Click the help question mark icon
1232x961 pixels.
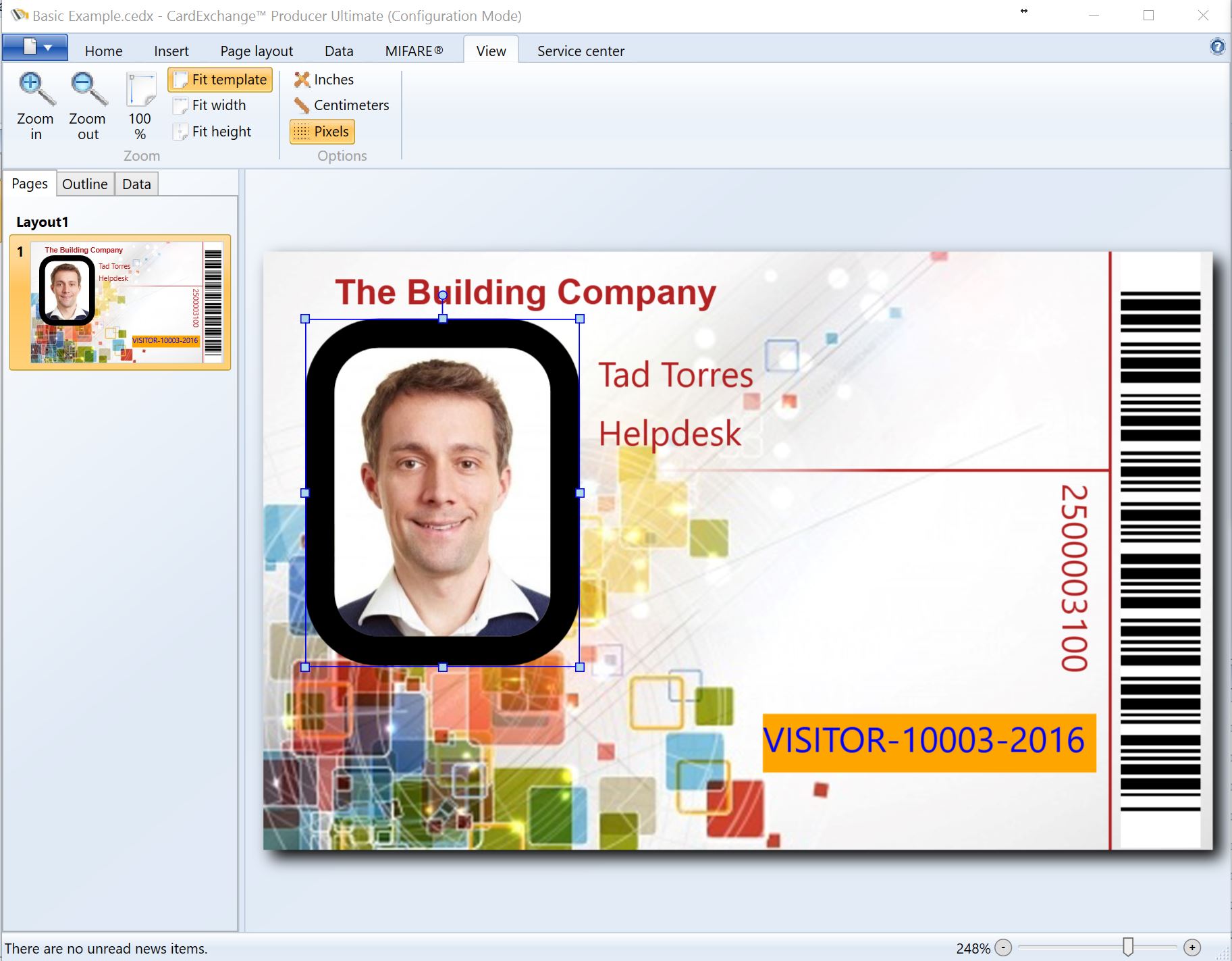[x=1217, y=47]
